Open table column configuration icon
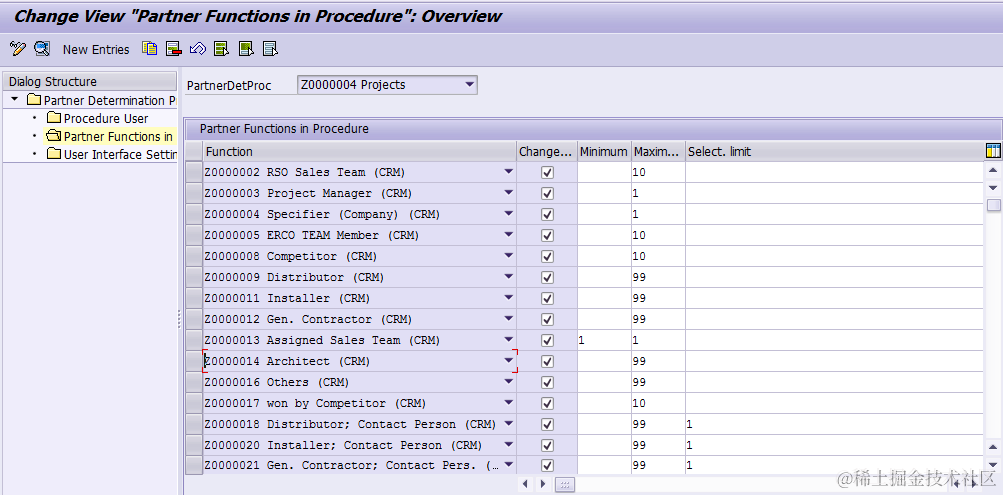The width and height of the screenshot is (1003, 495). (993, 151)
